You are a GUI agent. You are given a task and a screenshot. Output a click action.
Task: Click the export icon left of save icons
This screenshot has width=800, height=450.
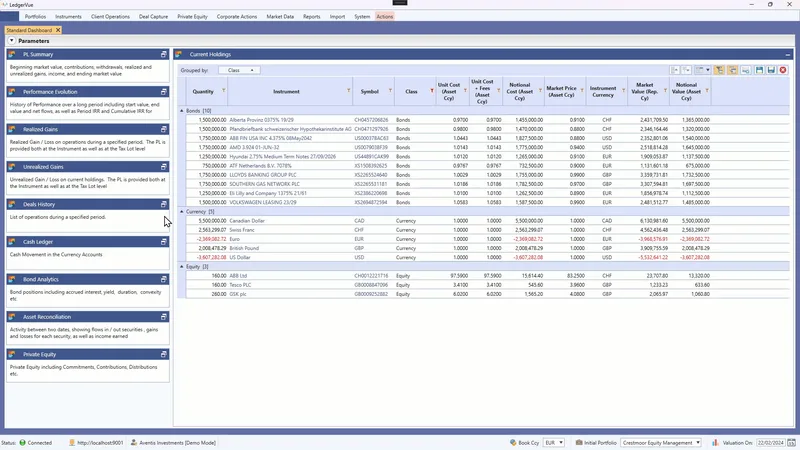coord(745,70)
